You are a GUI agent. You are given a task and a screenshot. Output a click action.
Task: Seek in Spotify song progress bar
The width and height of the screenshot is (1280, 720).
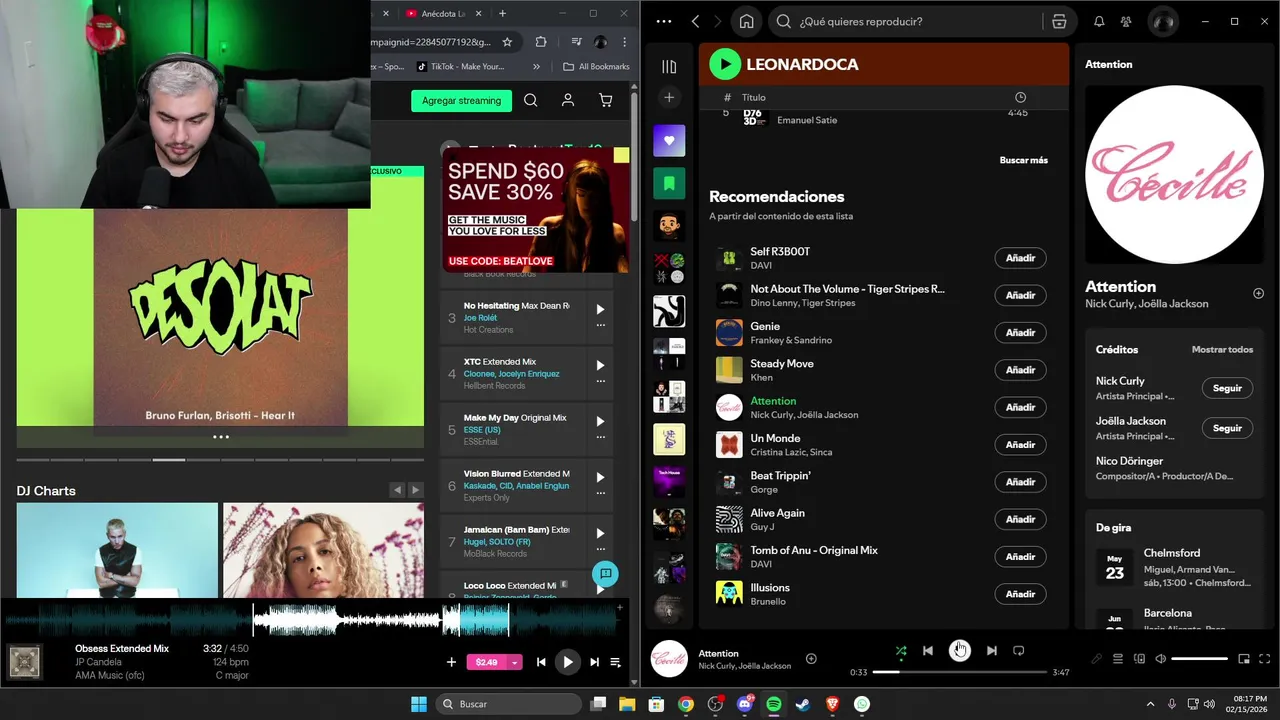(960, 672)
